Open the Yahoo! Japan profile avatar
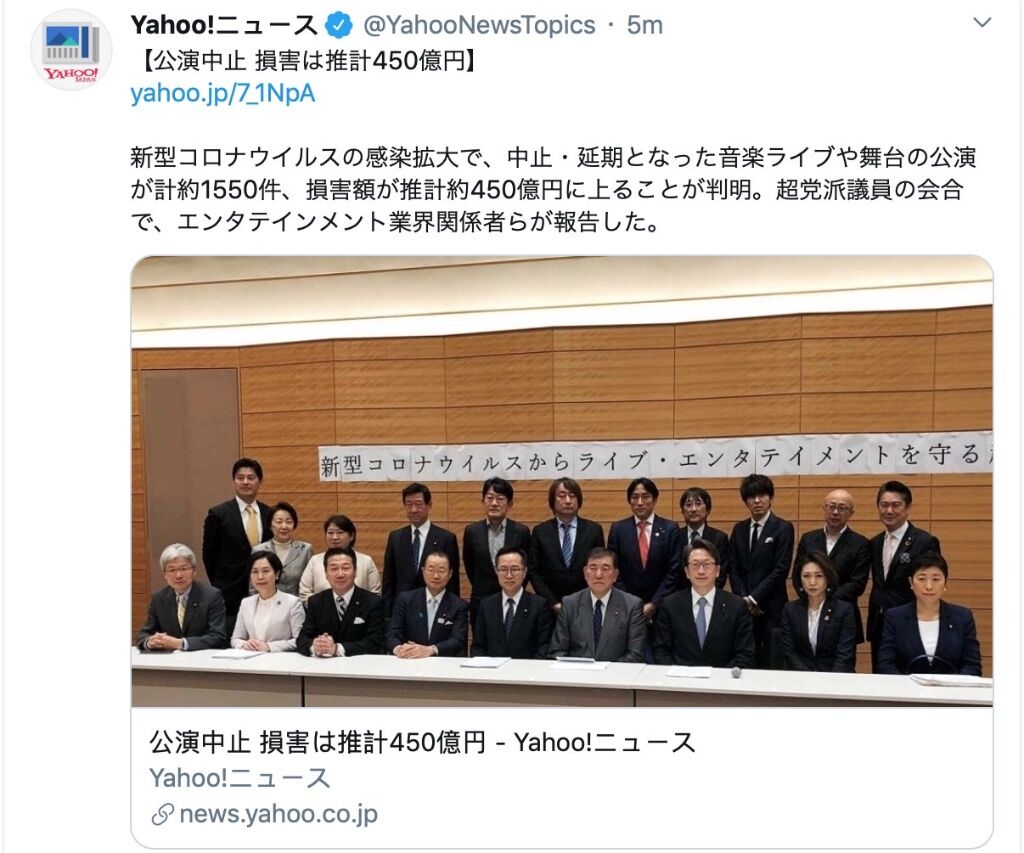 tap(71, 50)
